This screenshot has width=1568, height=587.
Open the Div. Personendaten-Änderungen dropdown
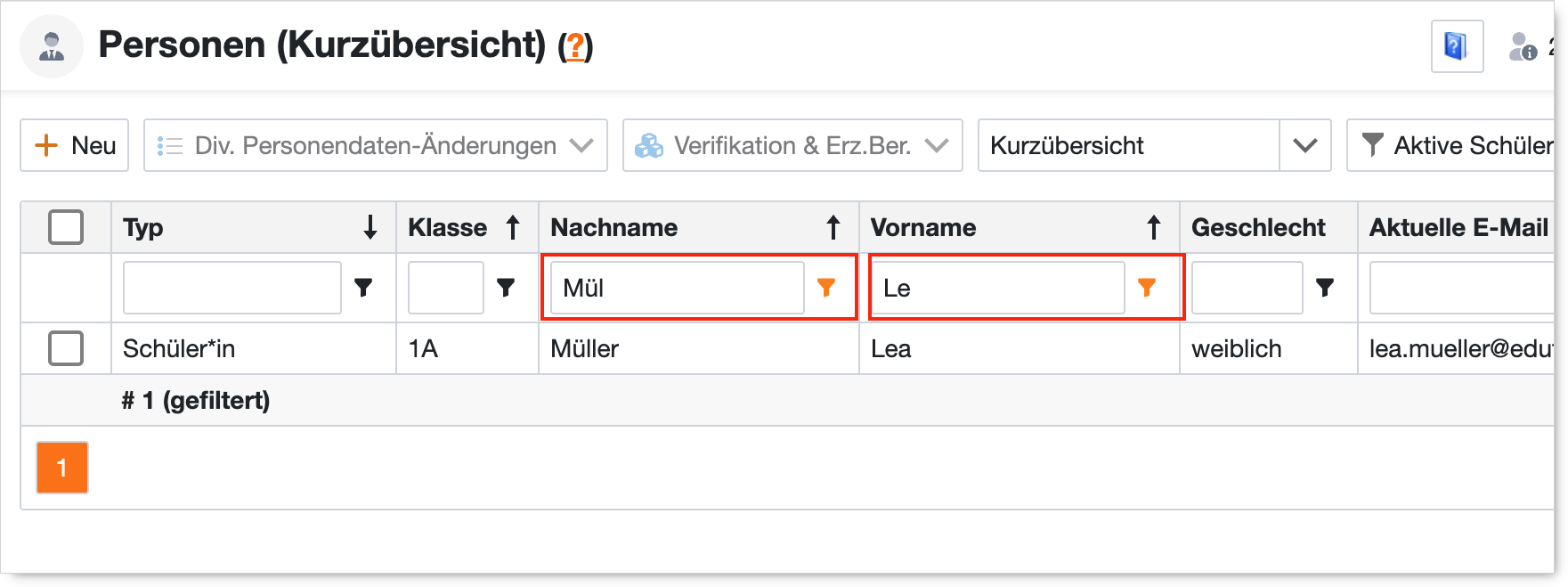[x=375, y=145]
